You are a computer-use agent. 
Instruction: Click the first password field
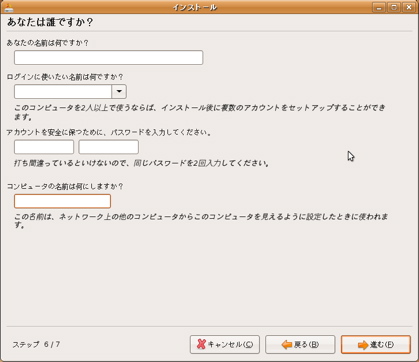tap(44, 147)
